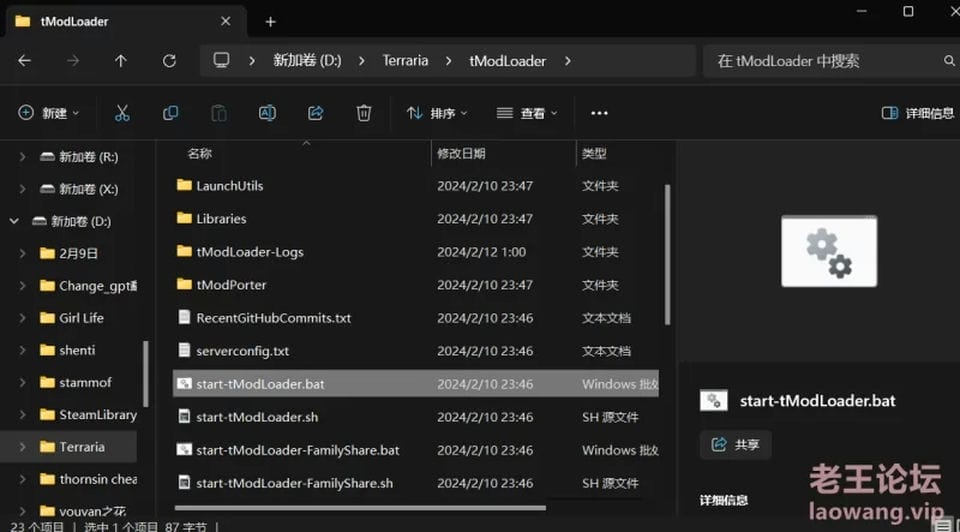Expand the chevron after tModLoader in address bar

(x=568, y=61)
